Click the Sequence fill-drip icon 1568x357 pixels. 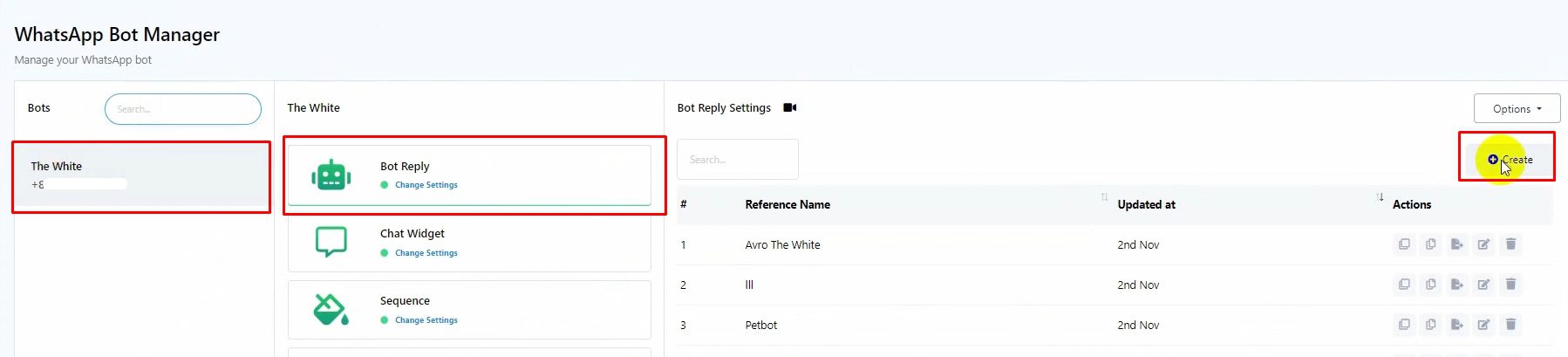(x=331, y=309)
